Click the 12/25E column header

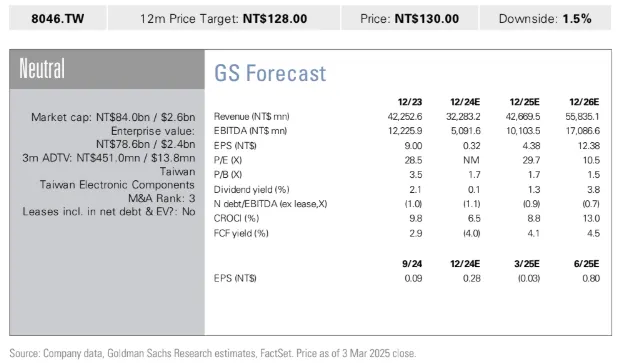tap(524, 102)
